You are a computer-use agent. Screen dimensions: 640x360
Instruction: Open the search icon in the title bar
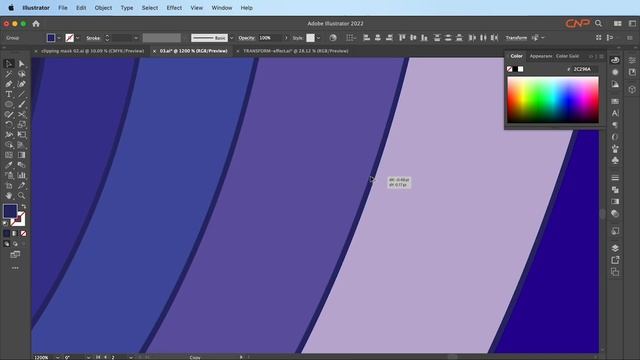598,24
